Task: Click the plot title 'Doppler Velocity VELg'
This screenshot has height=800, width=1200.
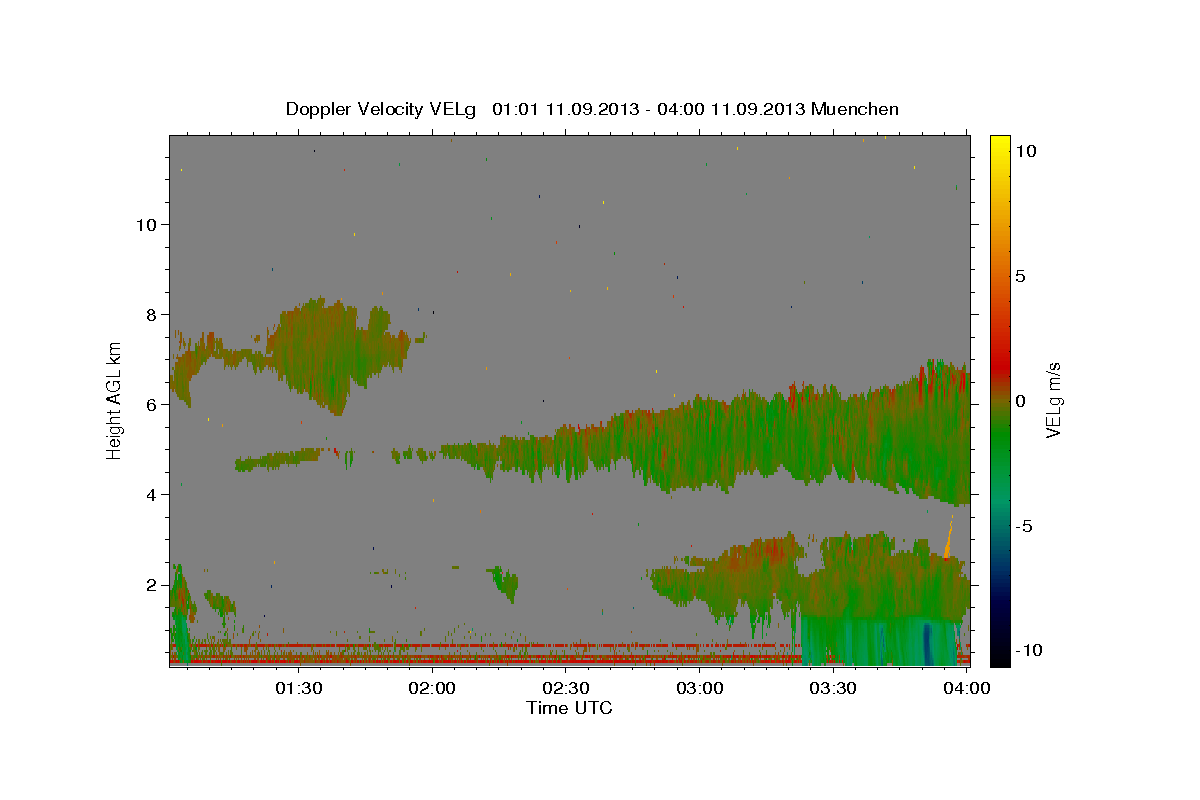Action: pyautogui.click(x=382, y=109)
